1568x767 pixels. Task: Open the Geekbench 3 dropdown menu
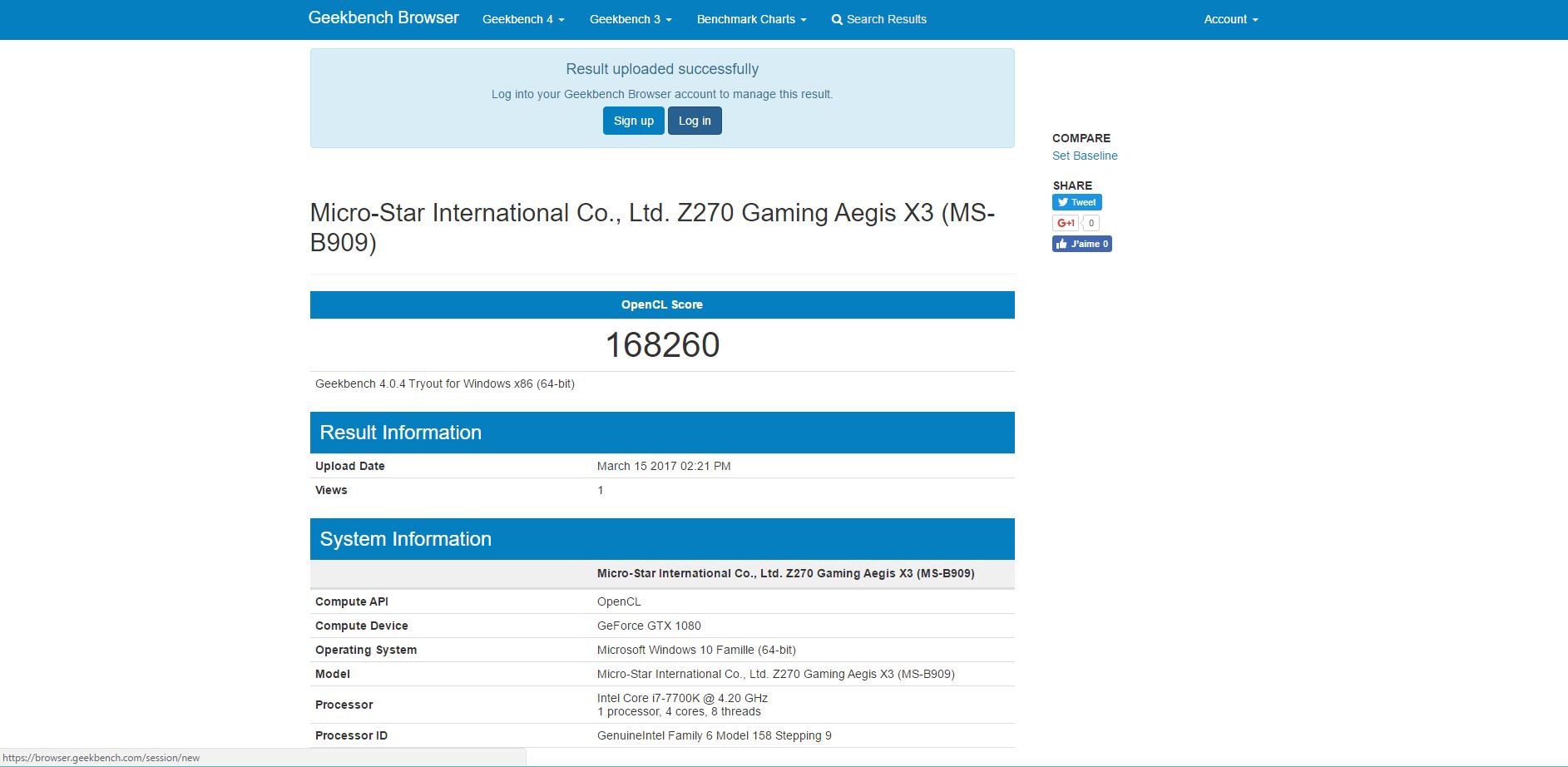(631, 19)
